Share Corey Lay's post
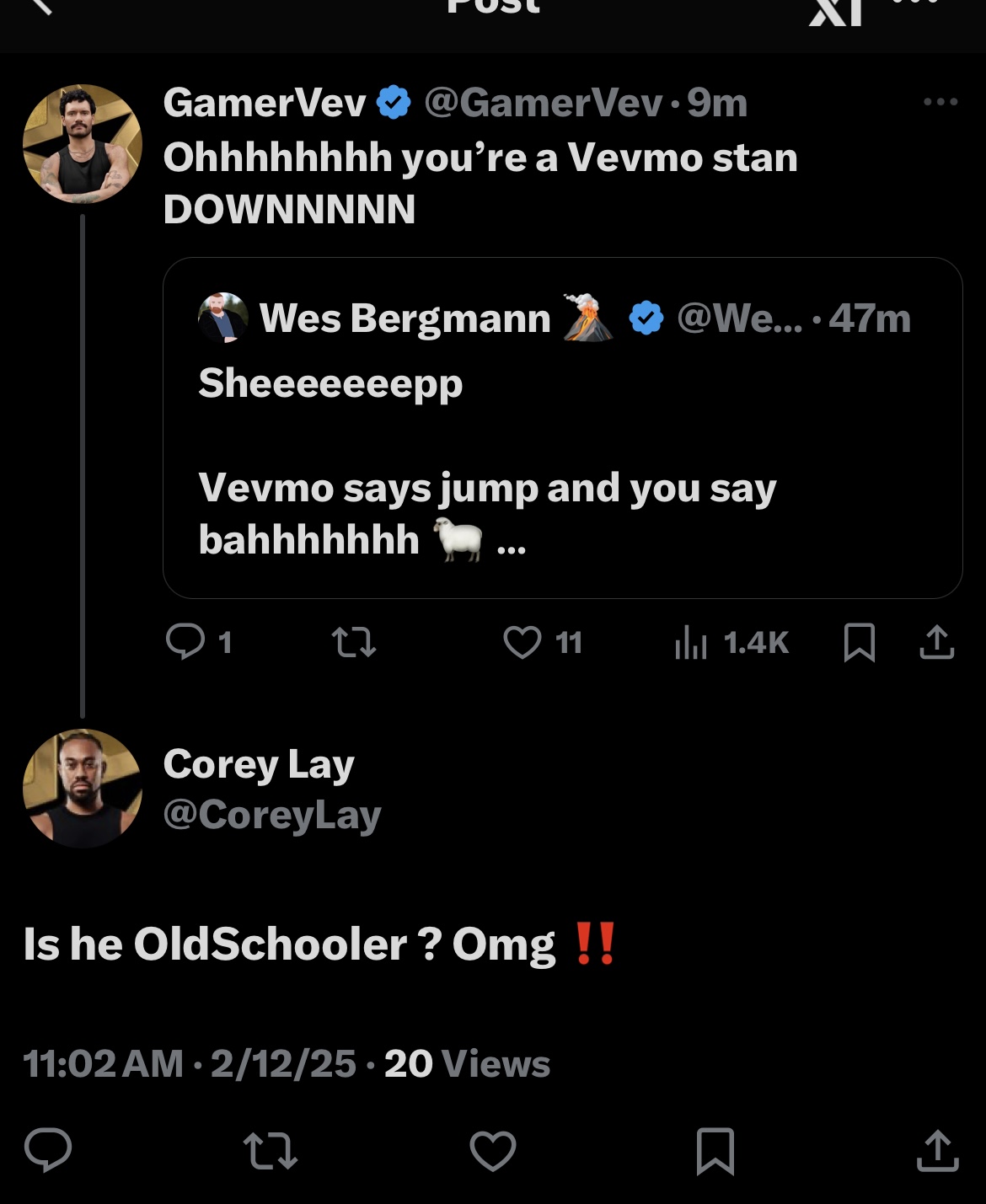986x1204 pixels. (x=938, y=1151)
